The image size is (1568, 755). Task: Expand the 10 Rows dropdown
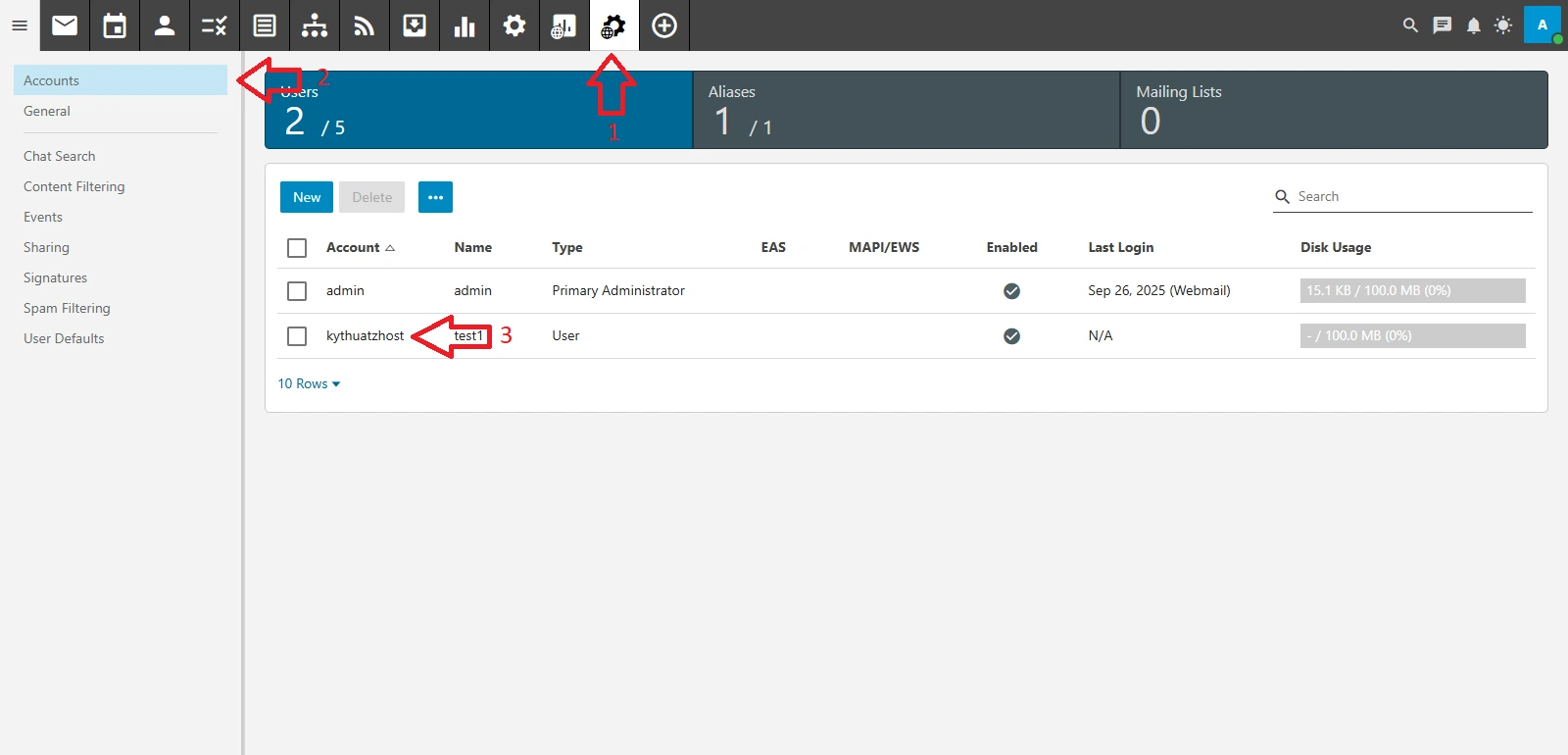pos(309,384)
